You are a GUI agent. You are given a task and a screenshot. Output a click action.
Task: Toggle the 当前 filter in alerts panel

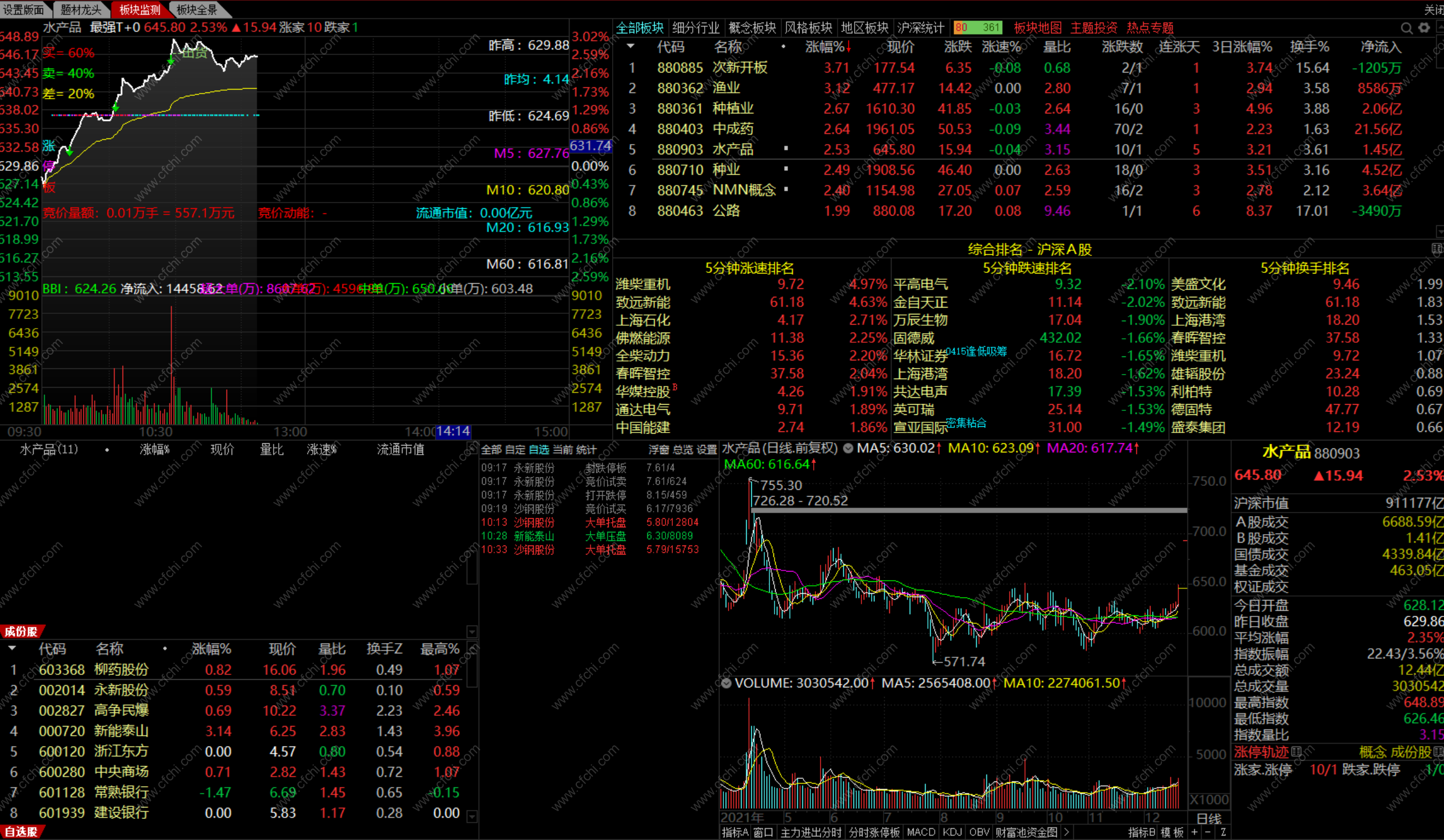(562, 450)
